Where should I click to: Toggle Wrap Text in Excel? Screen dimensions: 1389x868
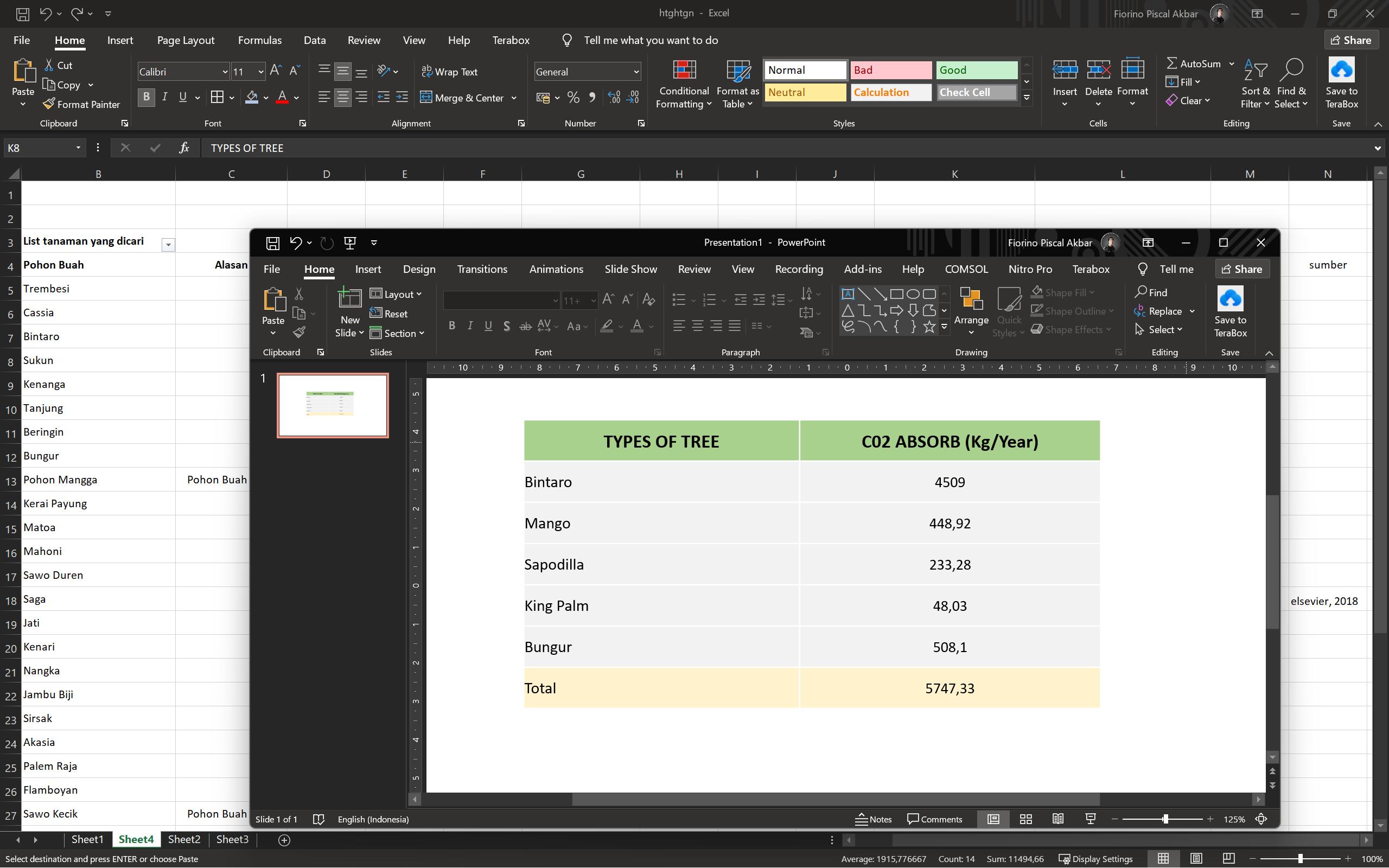(449, 72)
